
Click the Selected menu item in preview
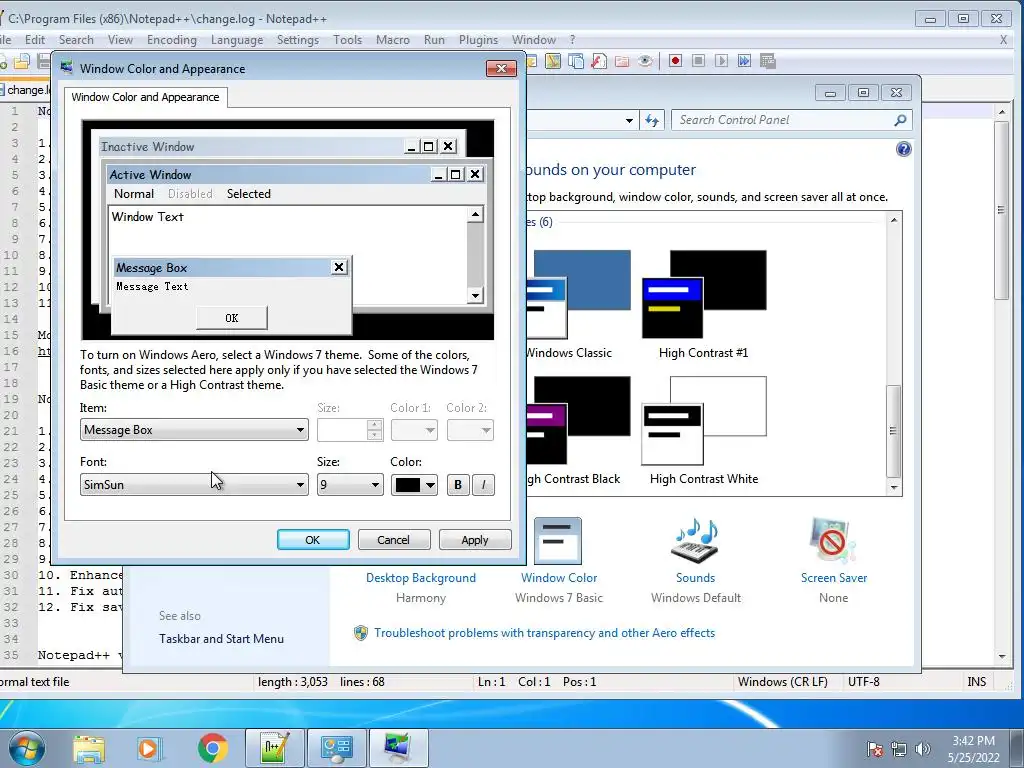tap(249, 194)
